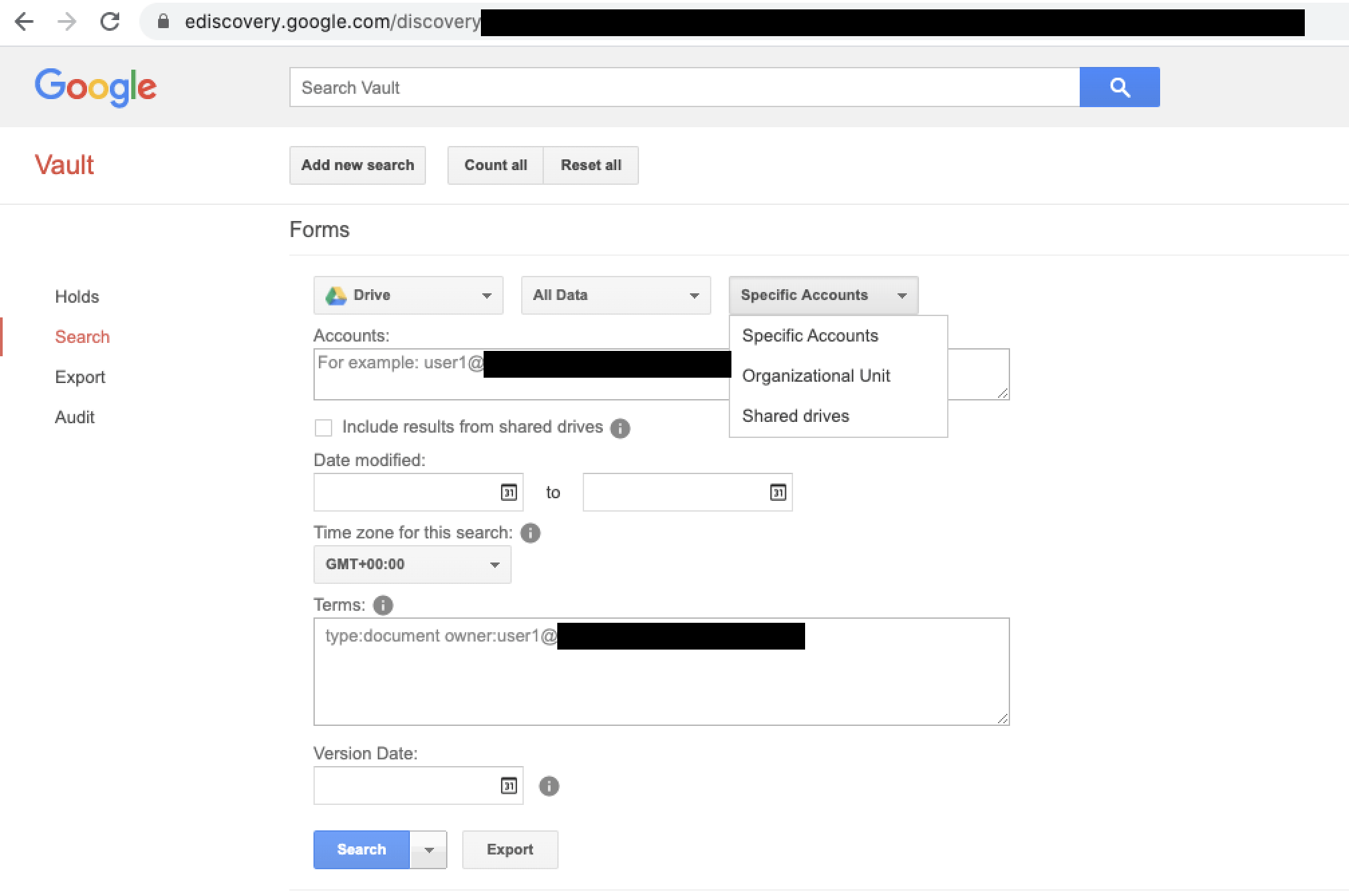
Task: Open the calendar picker for Date modified end
Action: pos(777,492)
